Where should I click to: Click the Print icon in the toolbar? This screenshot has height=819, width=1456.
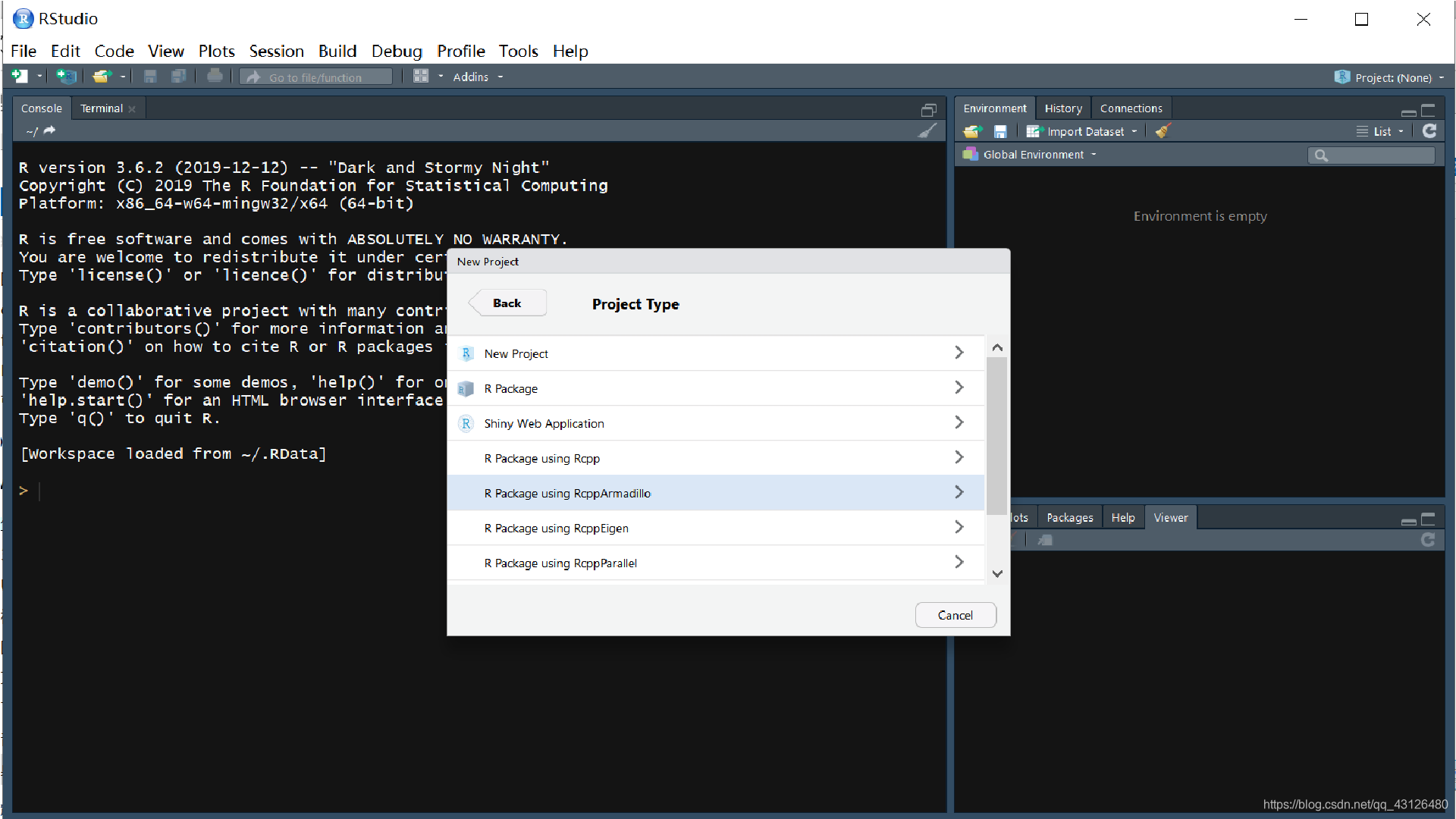(215, 76)
